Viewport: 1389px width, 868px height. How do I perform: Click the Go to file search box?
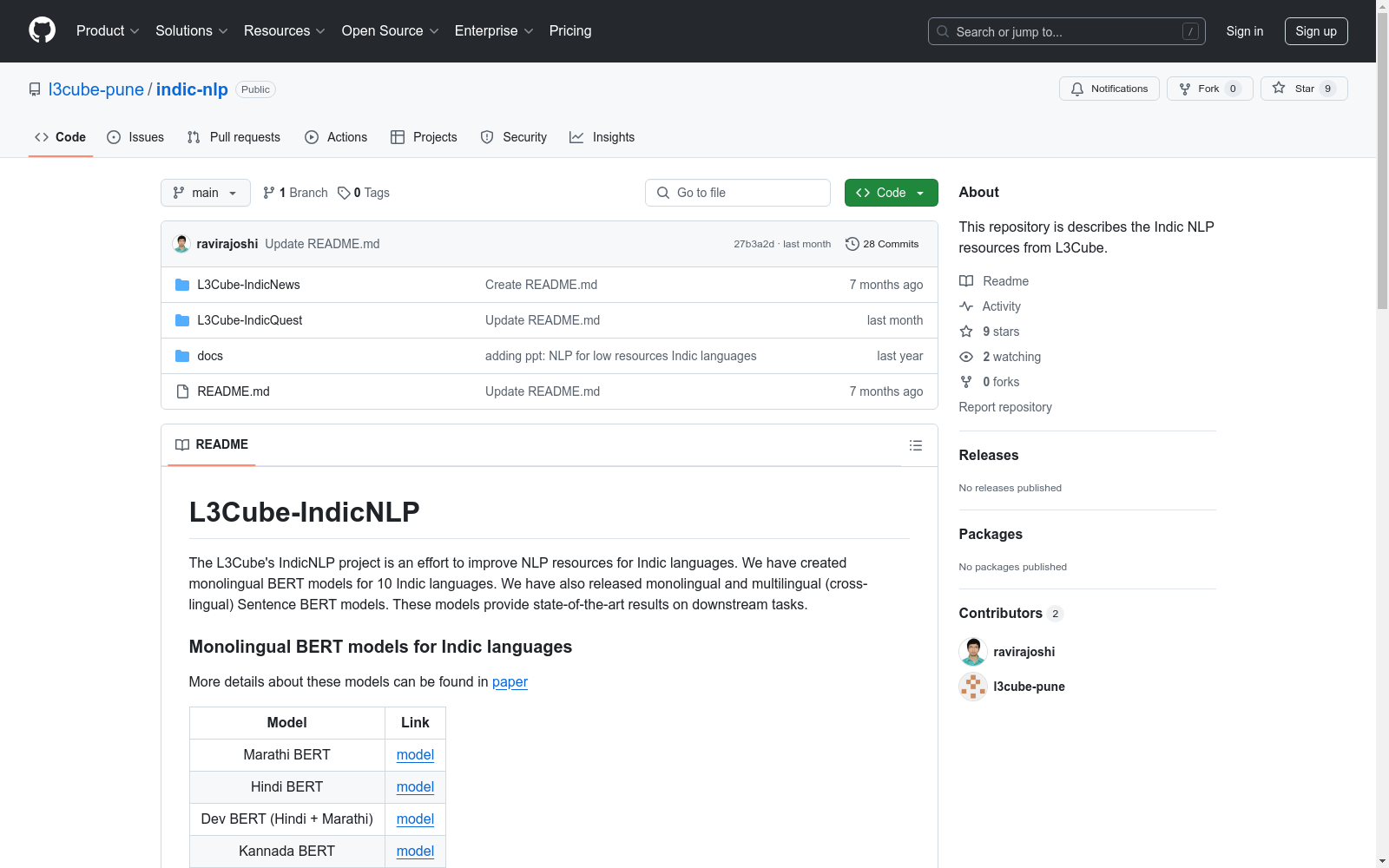738,193
